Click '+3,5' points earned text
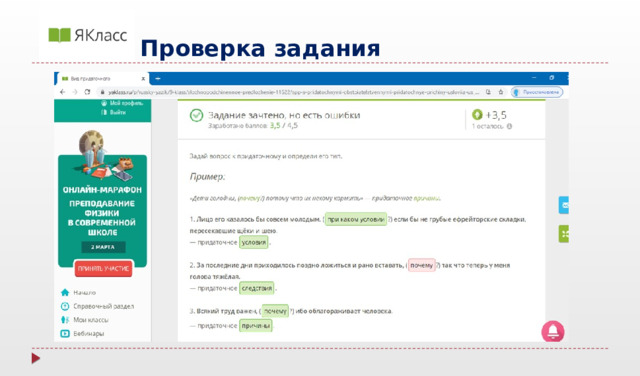Screen dimensions: 640x376 (496, 115)
